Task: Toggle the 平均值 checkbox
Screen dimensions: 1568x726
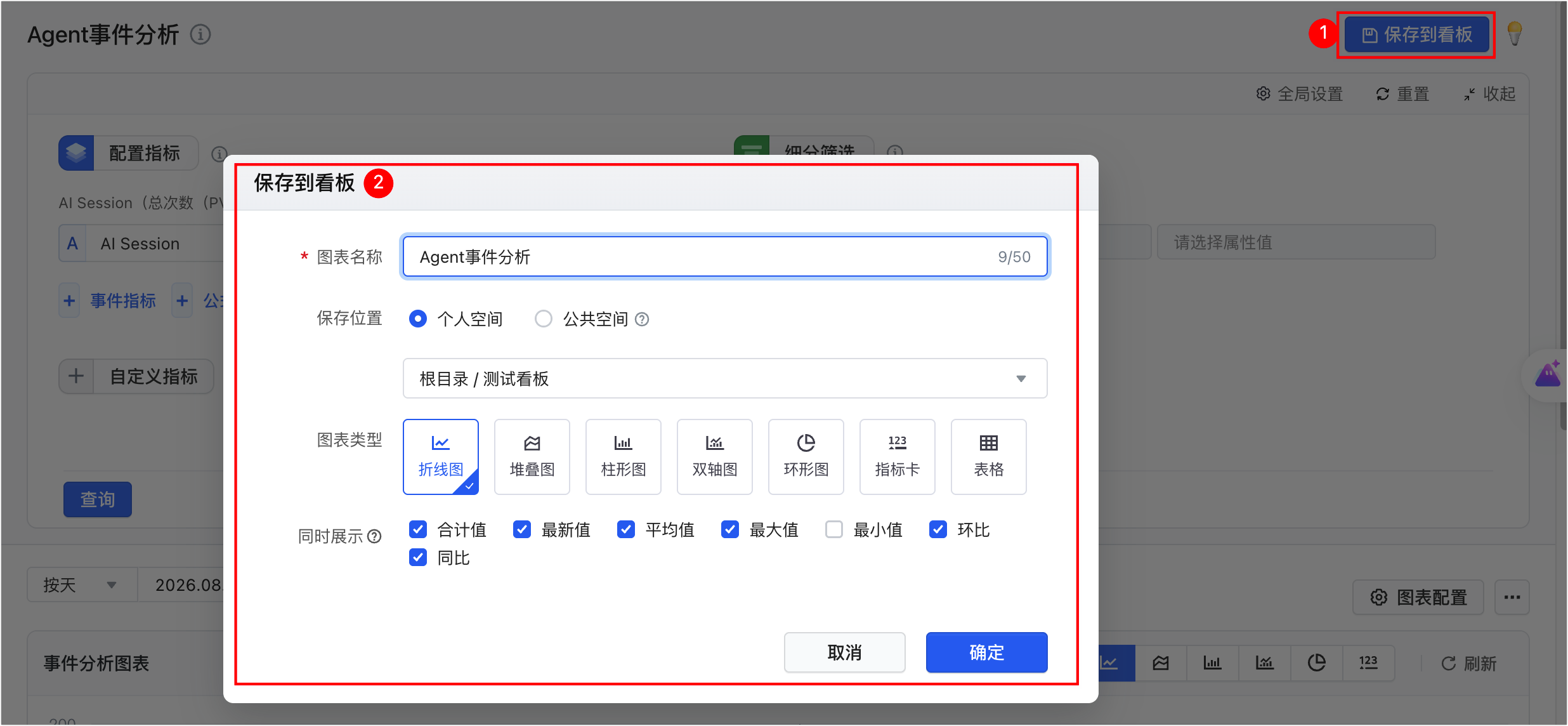Action: (626, 529)
